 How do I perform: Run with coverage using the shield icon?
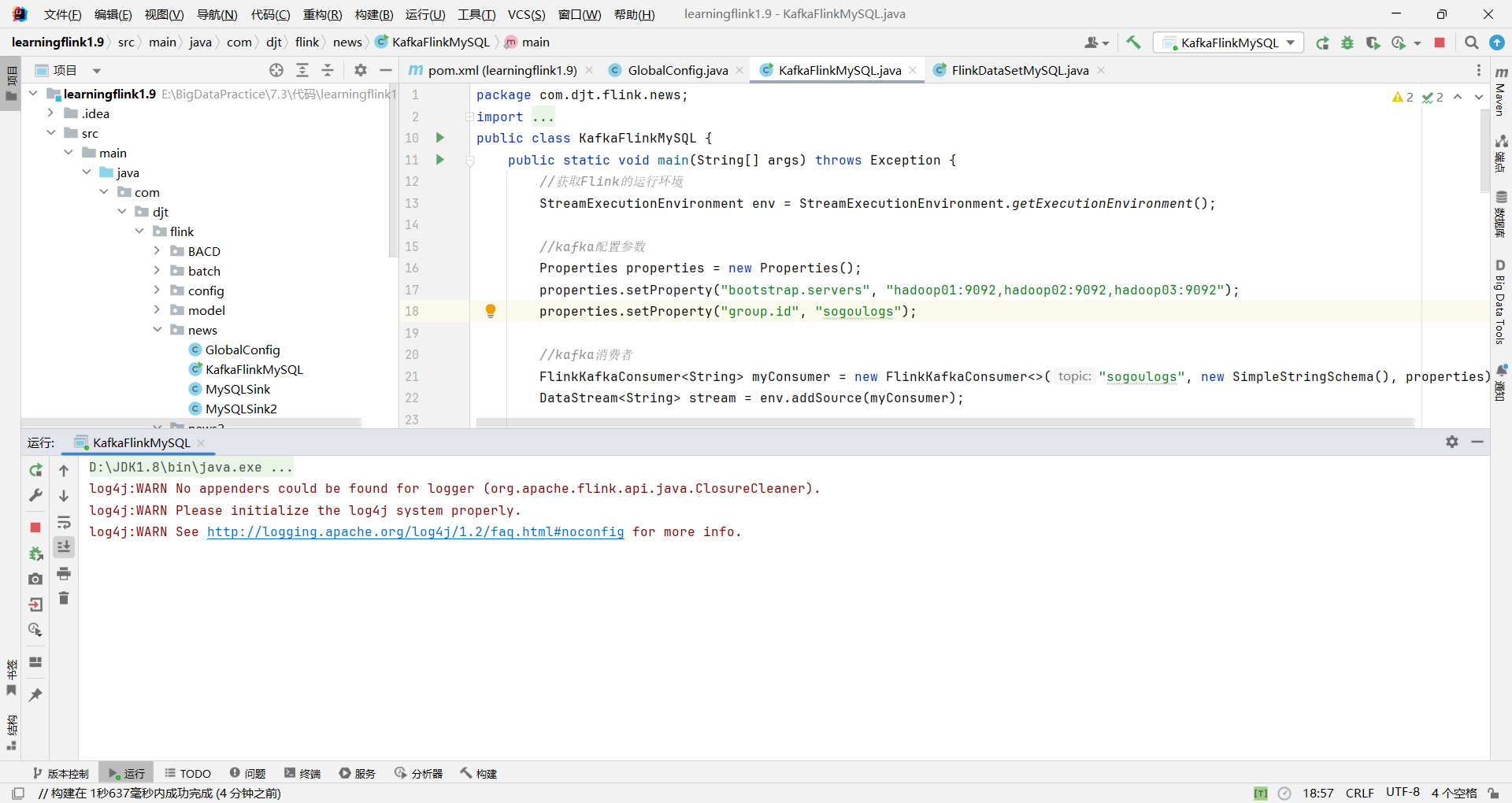pos(1373,43)
